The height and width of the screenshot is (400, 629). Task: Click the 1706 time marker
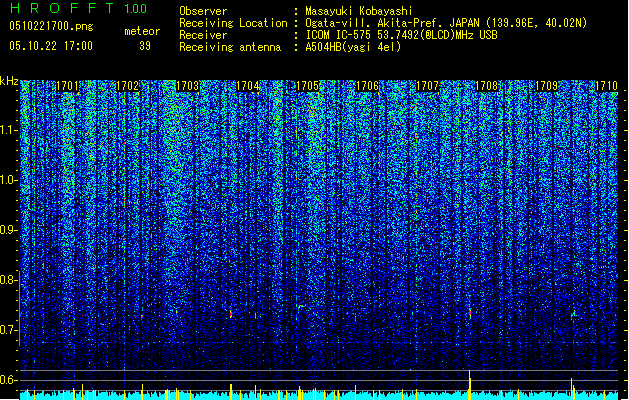pos(367,86)
